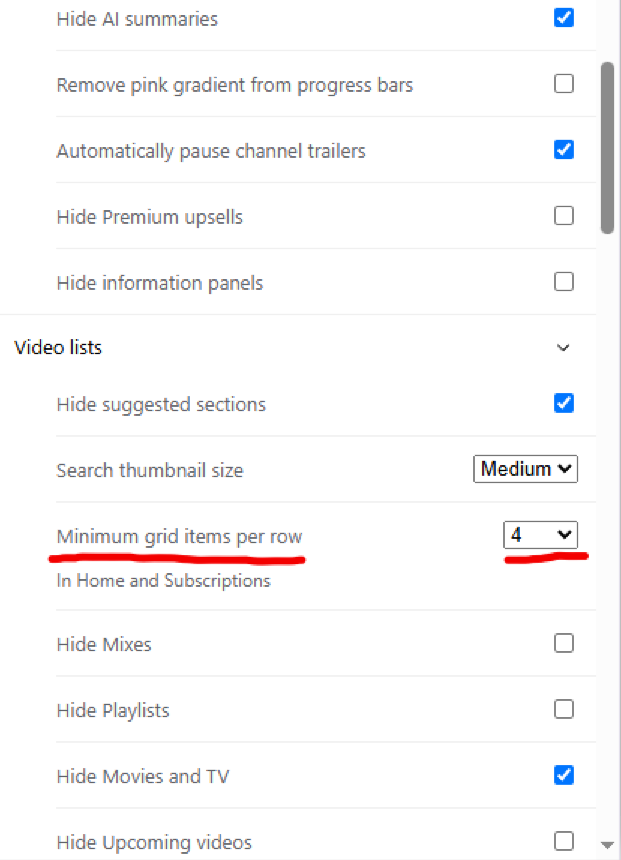Collapse Video lists section chevron
The width and height of the screenshot is (621, 860).
[x=563, y=348]
